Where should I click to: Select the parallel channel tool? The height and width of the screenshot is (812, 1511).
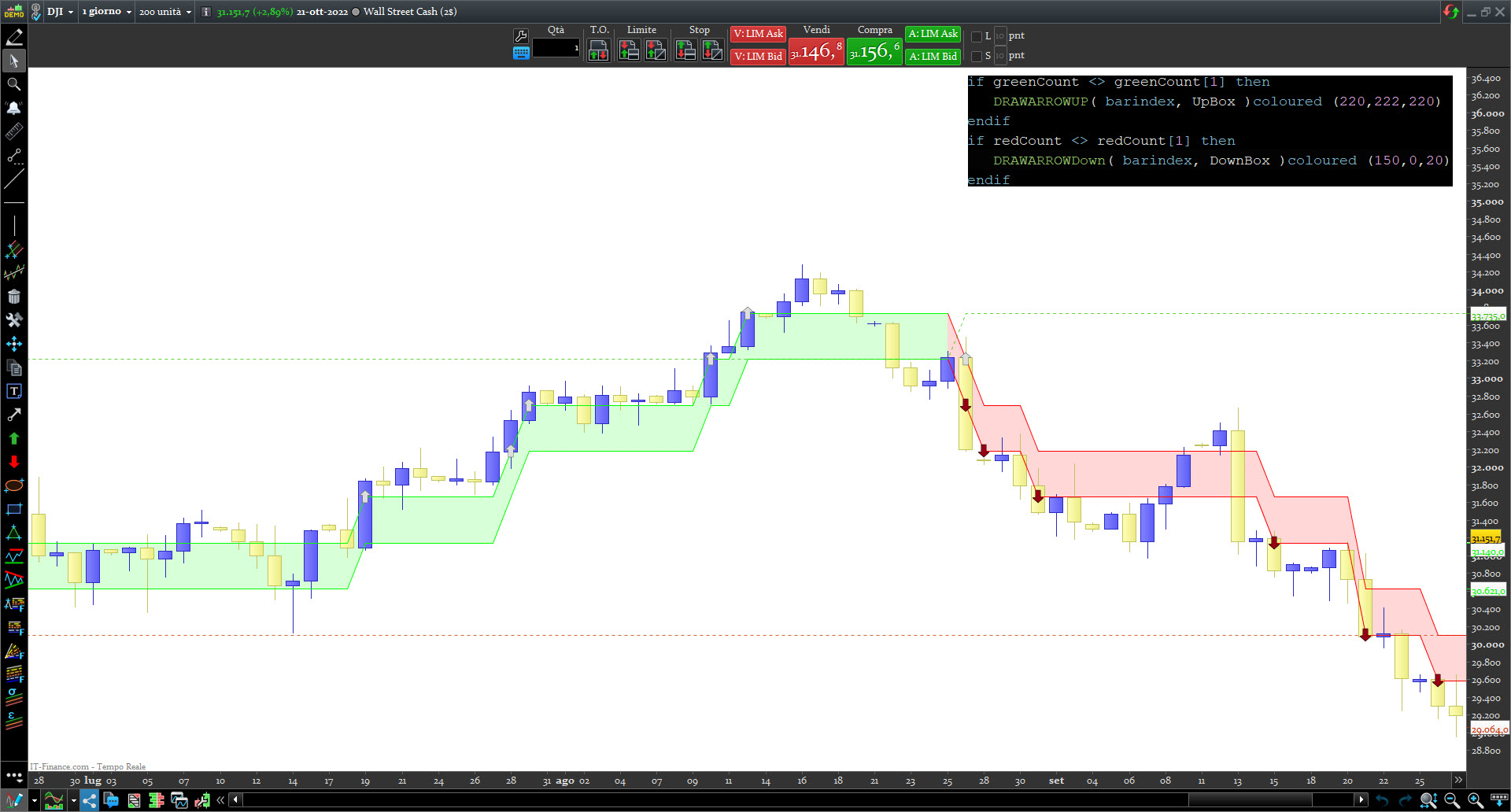click(x=14, y=249)
